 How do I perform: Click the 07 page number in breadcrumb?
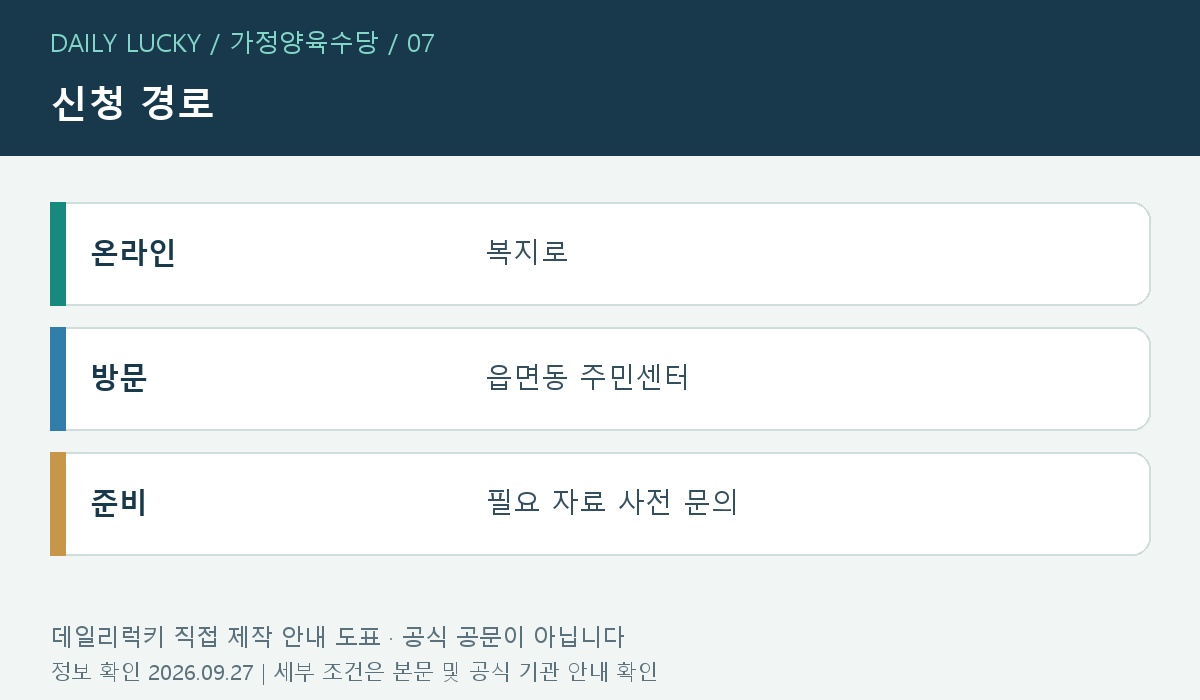click(421, 43)
